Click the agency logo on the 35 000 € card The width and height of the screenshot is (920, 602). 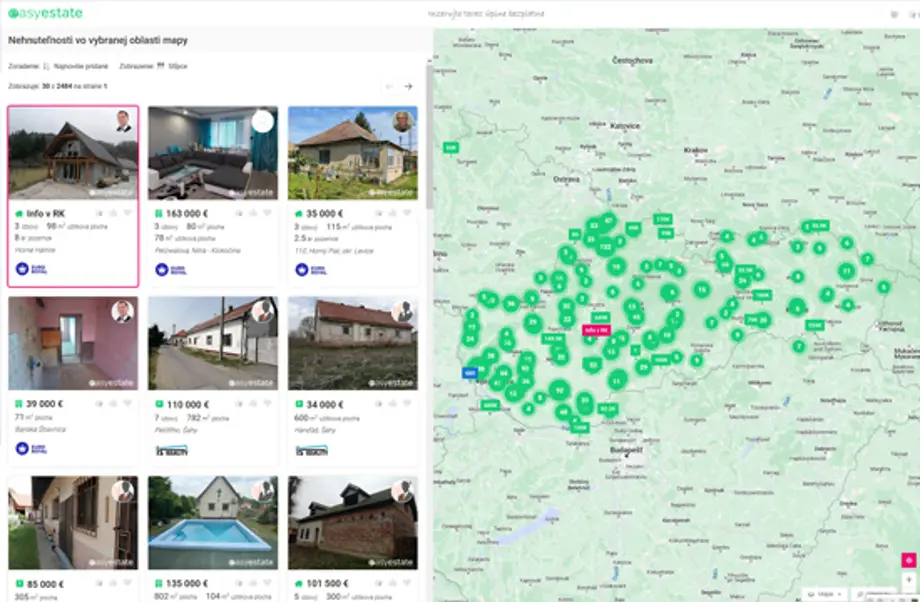click(311, 270)
